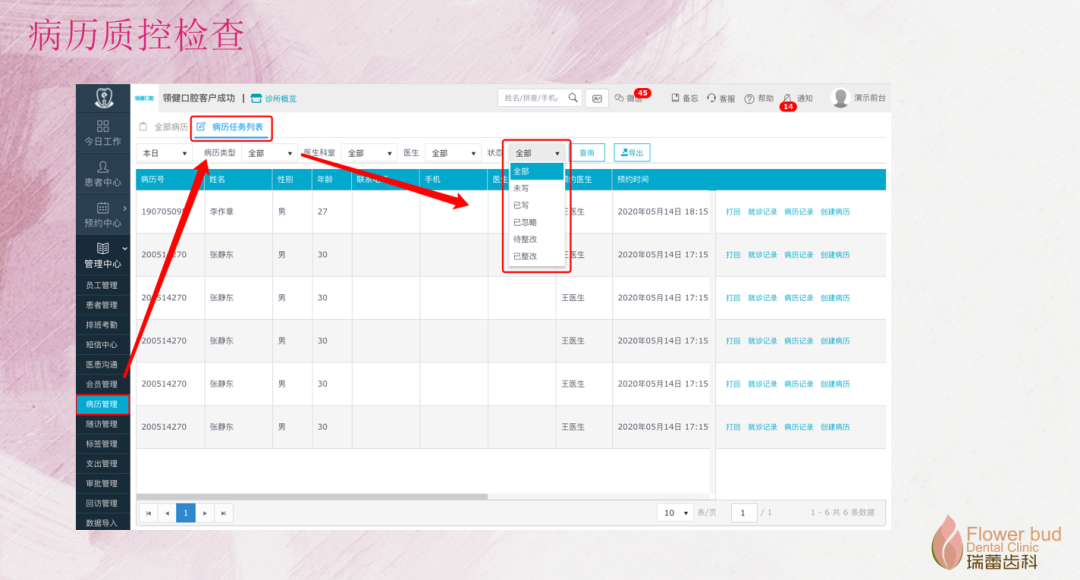Click the tooth logo above the sidebar
This screenshot has width=1080, height=580.
[103, 98]
